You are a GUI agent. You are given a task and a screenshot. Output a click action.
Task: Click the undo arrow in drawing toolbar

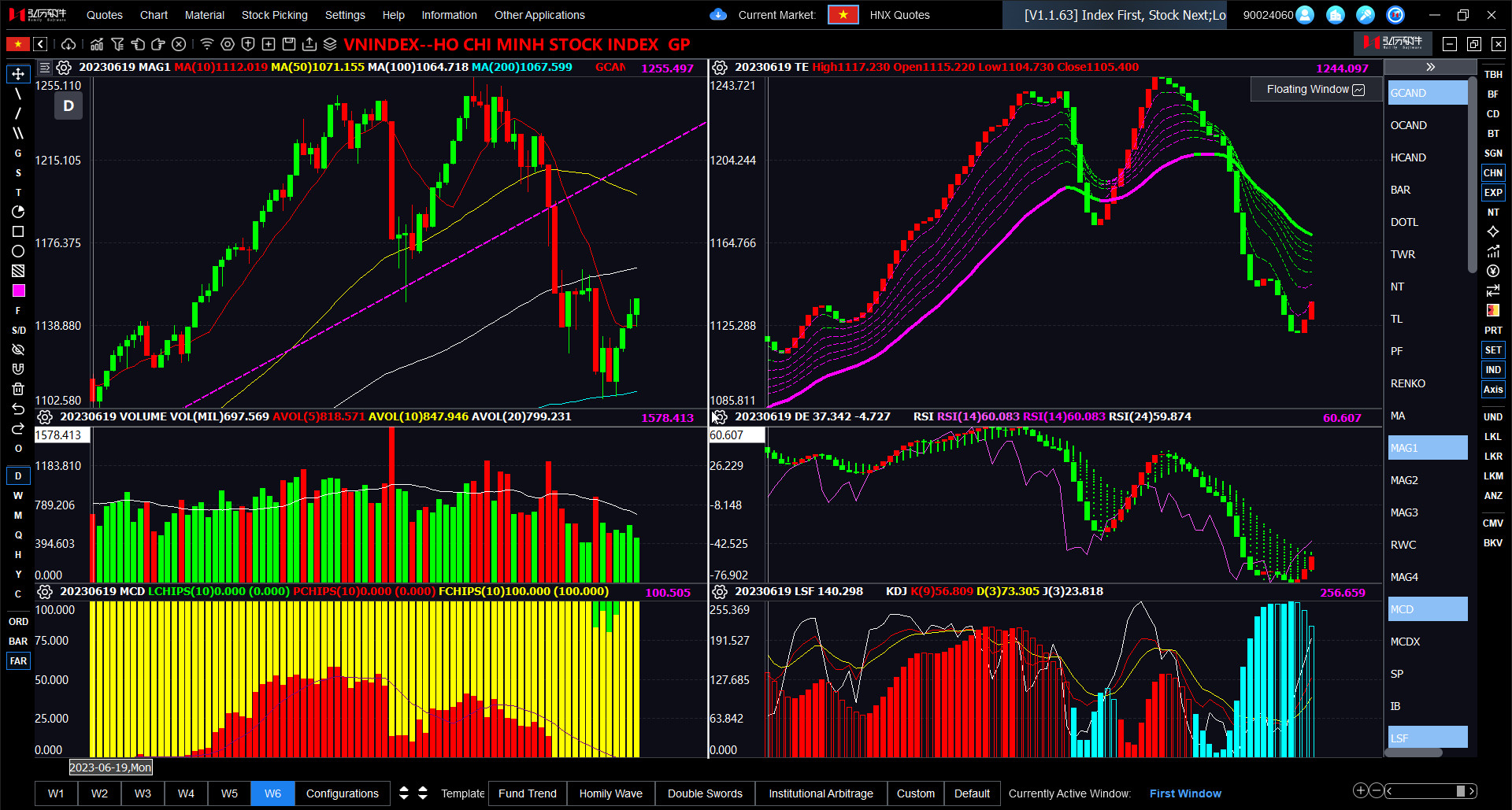[18, 409]
